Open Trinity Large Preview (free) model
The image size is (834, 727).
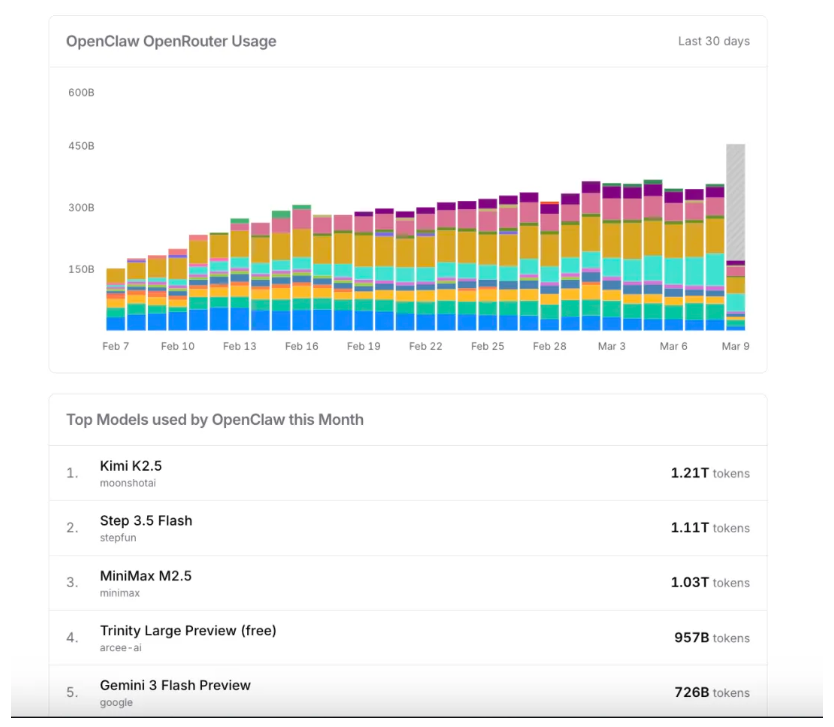click(x=188, y=631)
